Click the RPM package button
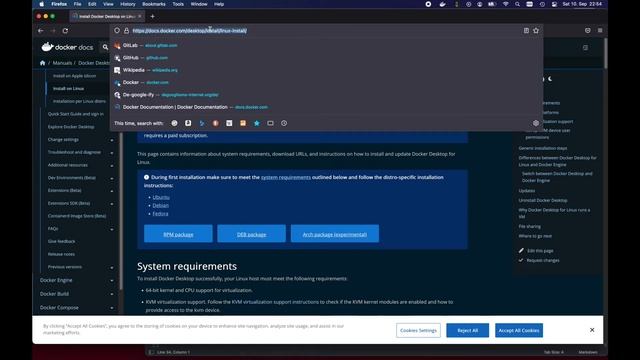 [178, 234]
